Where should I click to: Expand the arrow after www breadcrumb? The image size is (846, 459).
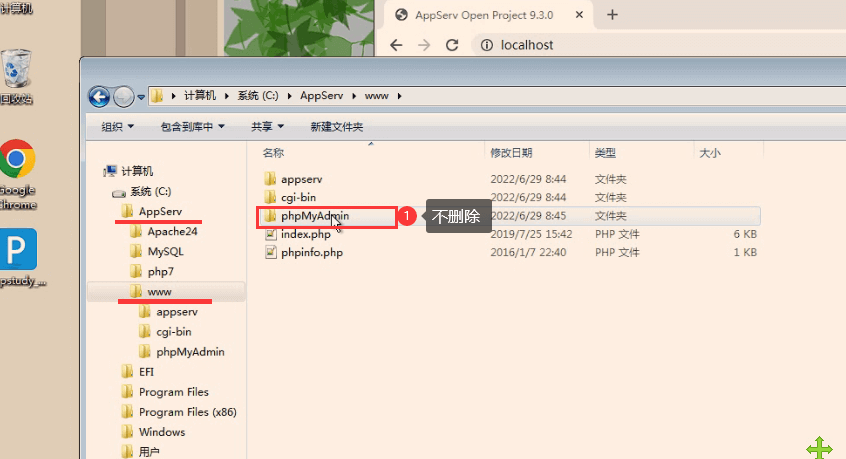[x=399, y=96]
